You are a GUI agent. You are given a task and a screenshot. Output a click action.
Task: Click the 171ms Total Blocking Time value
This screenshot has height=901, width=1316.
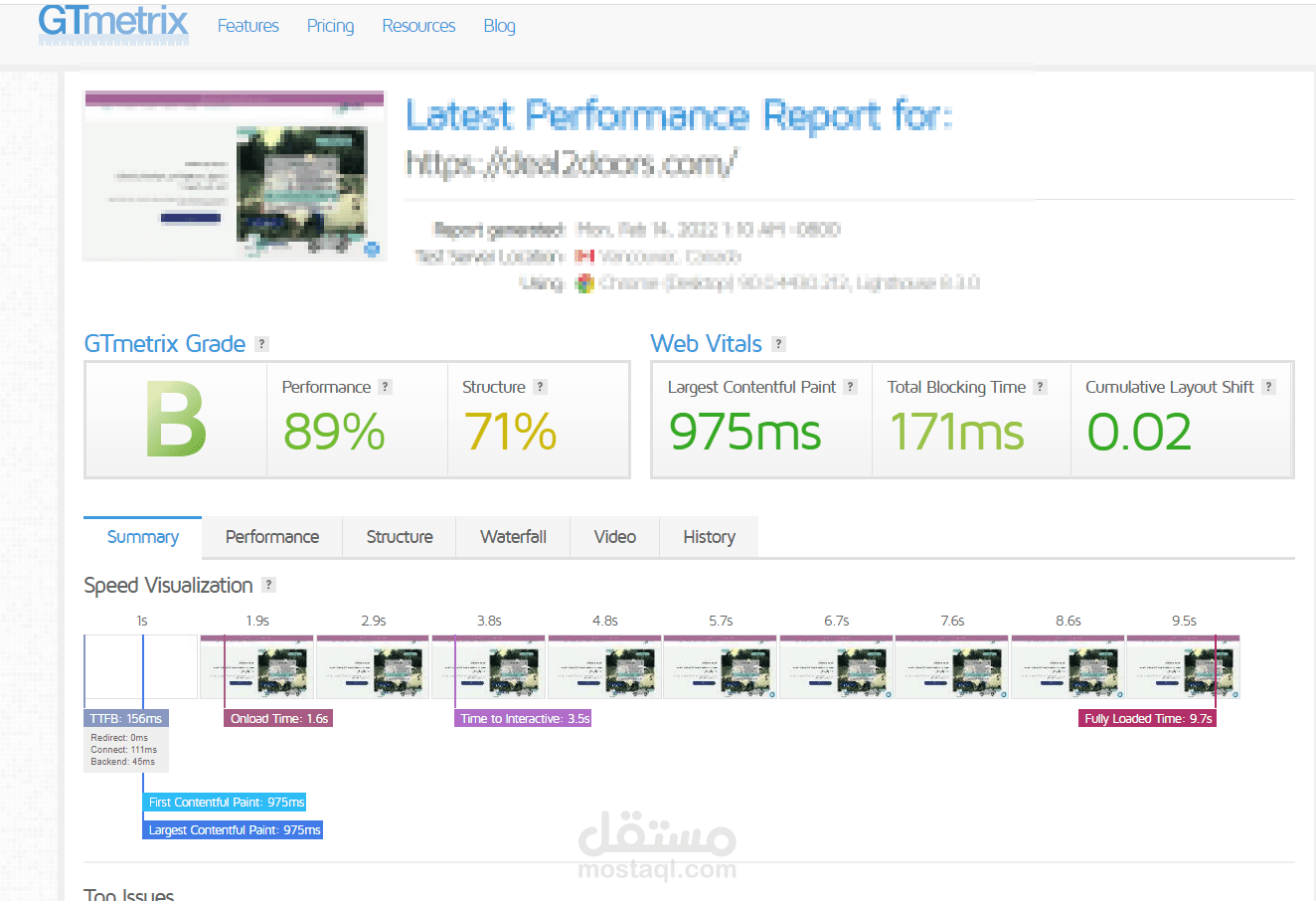pyautogui.click(x=956, y=432)
